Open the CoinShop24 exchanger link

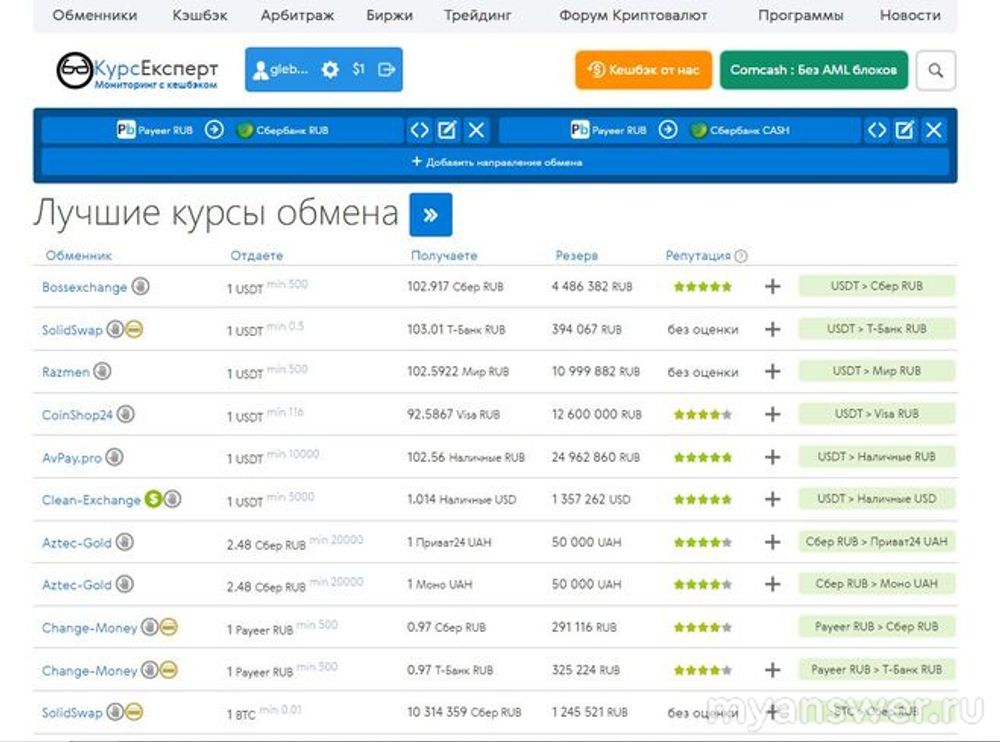tap(77, 415)
